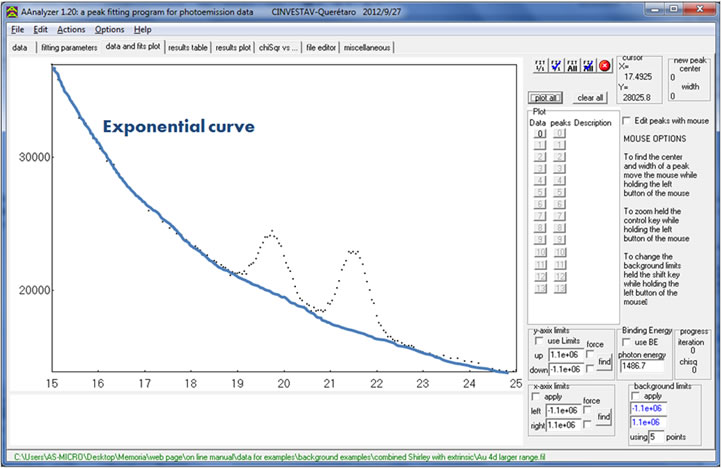Open the Actions menu
The image size is (721, 468).
(71, 30)
